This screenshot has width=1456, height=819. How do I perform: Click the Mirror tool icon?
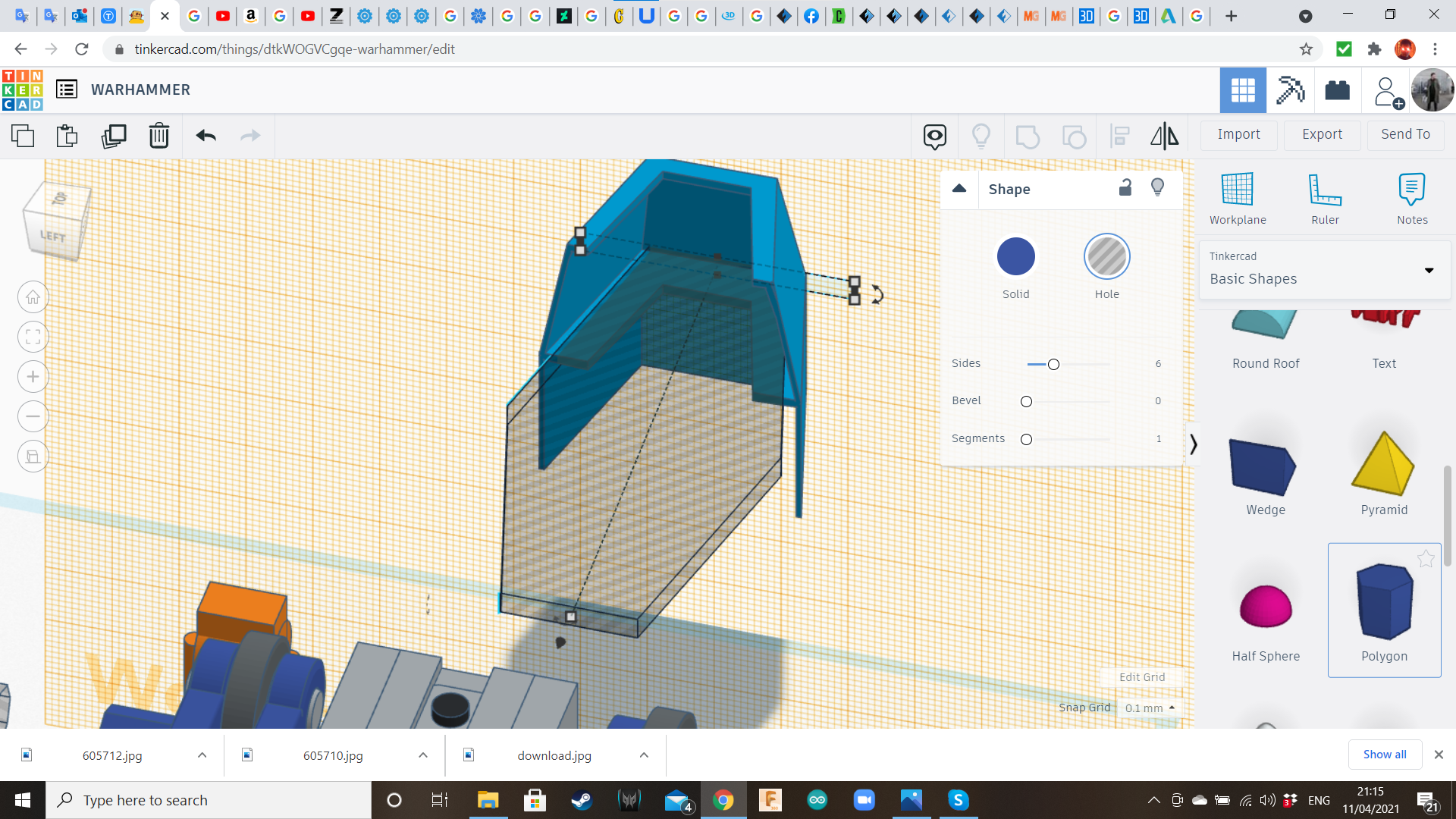point(1164,136)
